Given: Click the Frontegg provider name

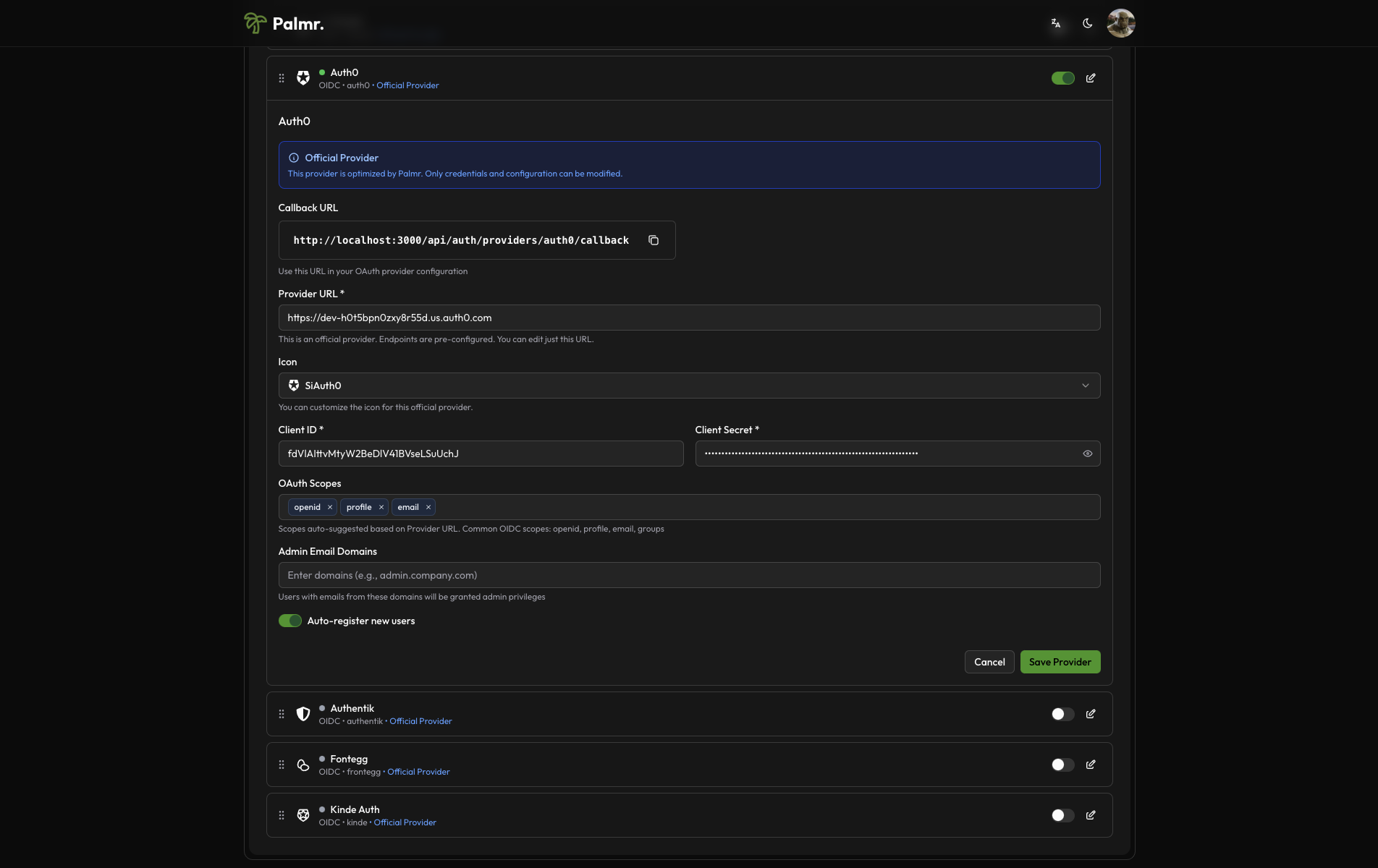Looking at the screenshot, I should click(x=349, y=759).
